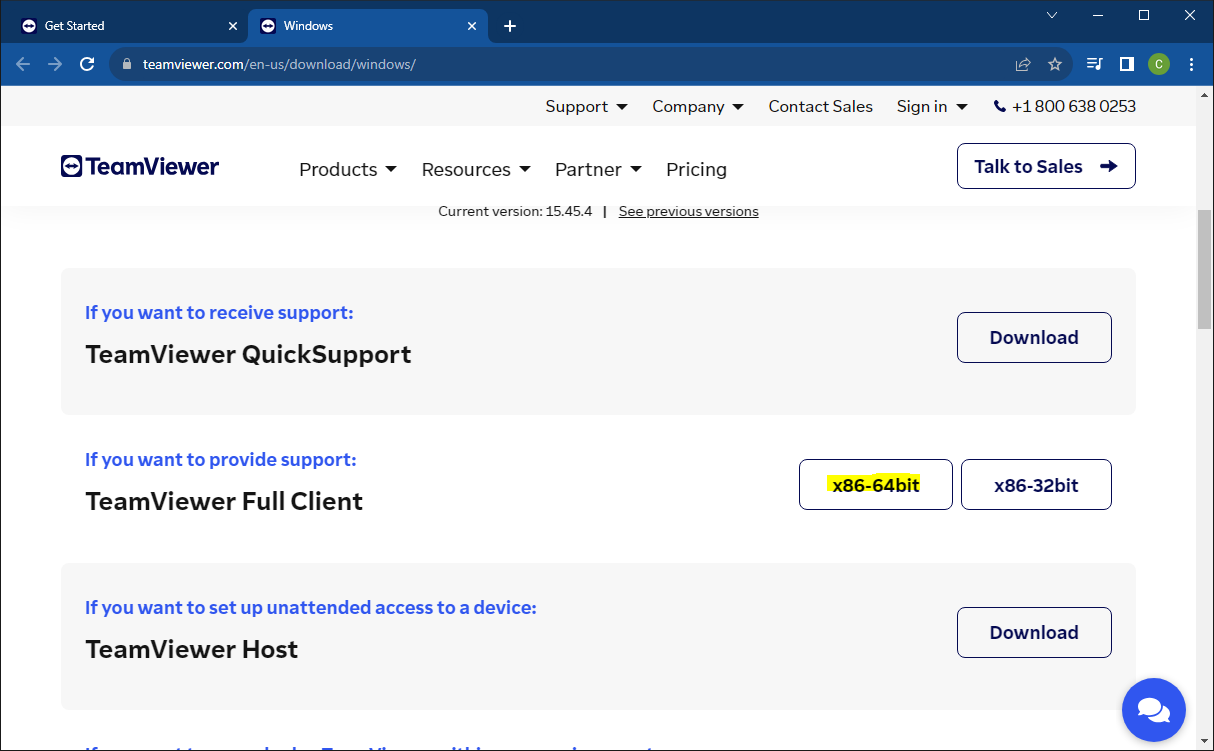The height and width of the screenshot is (751, 1214).
Task: Open the live chat bubble
Action: (x=1153, y=709)
